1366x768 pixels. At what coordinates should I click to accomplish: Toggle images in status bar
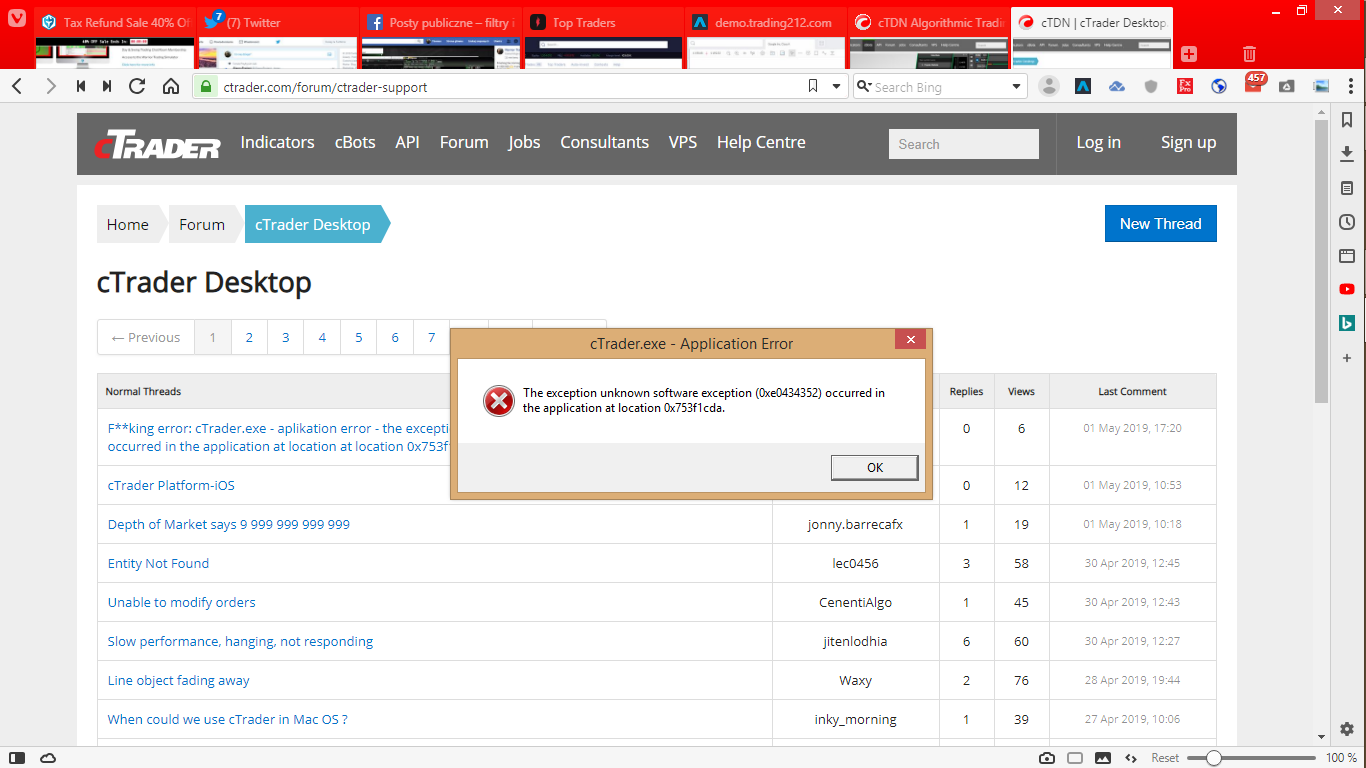[1102, 758]
